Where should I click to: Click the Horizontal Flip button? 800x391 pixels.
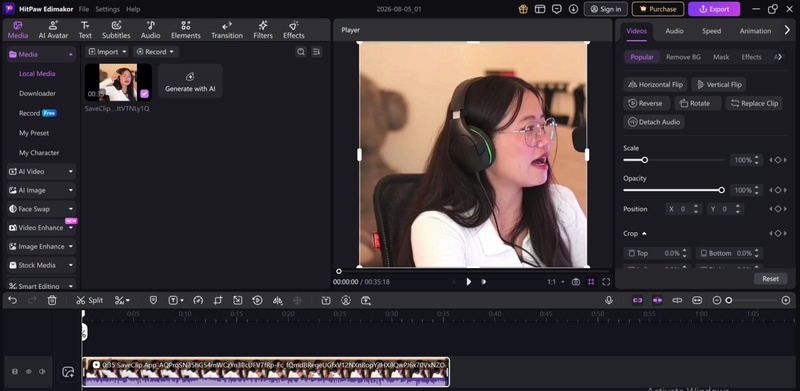click(655, 84)
